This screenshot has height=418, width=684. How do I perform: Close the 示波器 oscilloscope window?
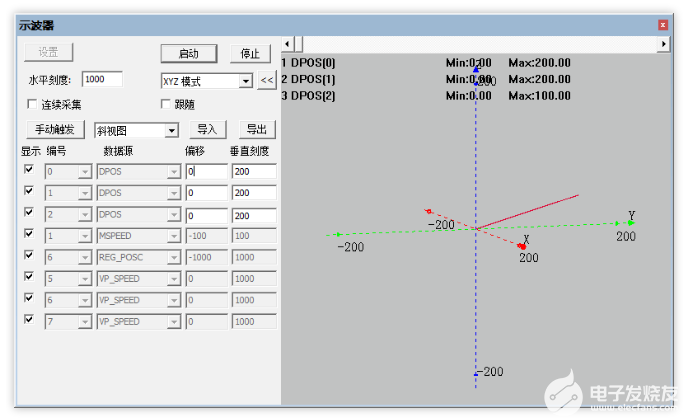[663, 25]
